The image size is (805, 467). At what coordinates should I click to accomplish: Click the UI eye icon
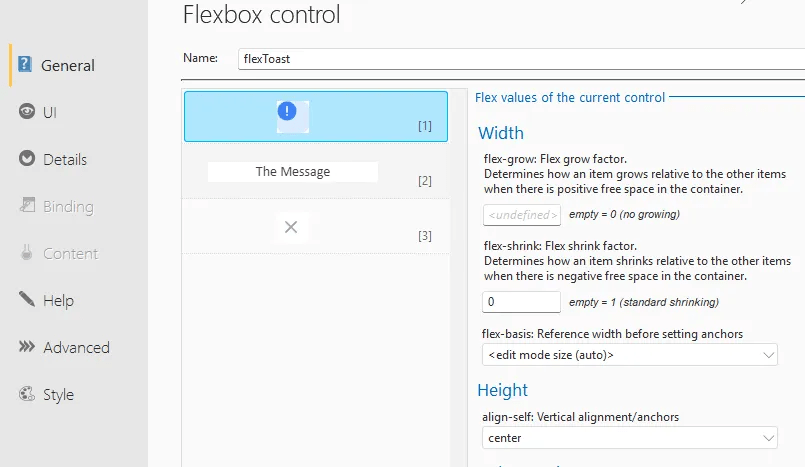(x=27, y=112)
